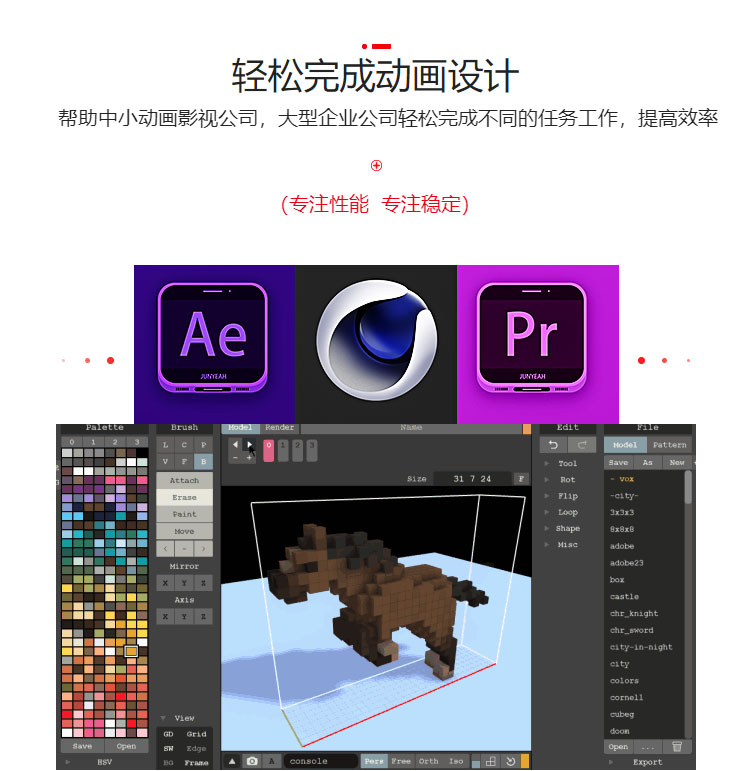Click the After Effects Ae logo
The width and height of the screenshot is (750, 771).
[213, 337]
